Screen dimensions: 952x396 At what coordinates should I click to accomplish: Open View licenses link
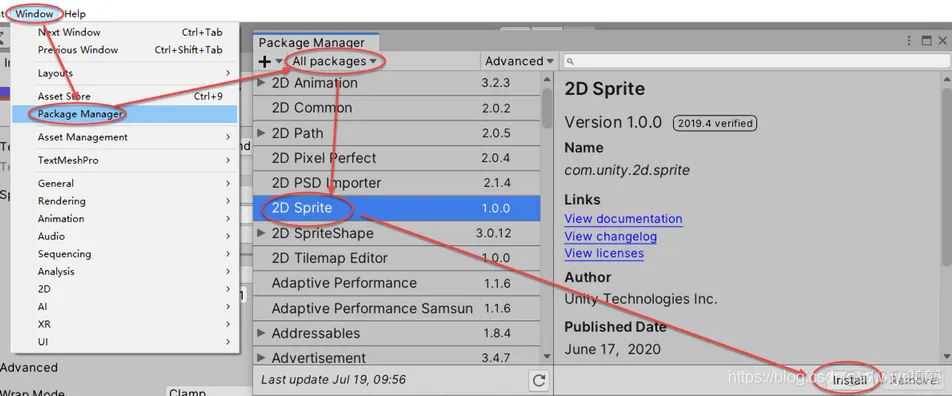tap(604, 254)
